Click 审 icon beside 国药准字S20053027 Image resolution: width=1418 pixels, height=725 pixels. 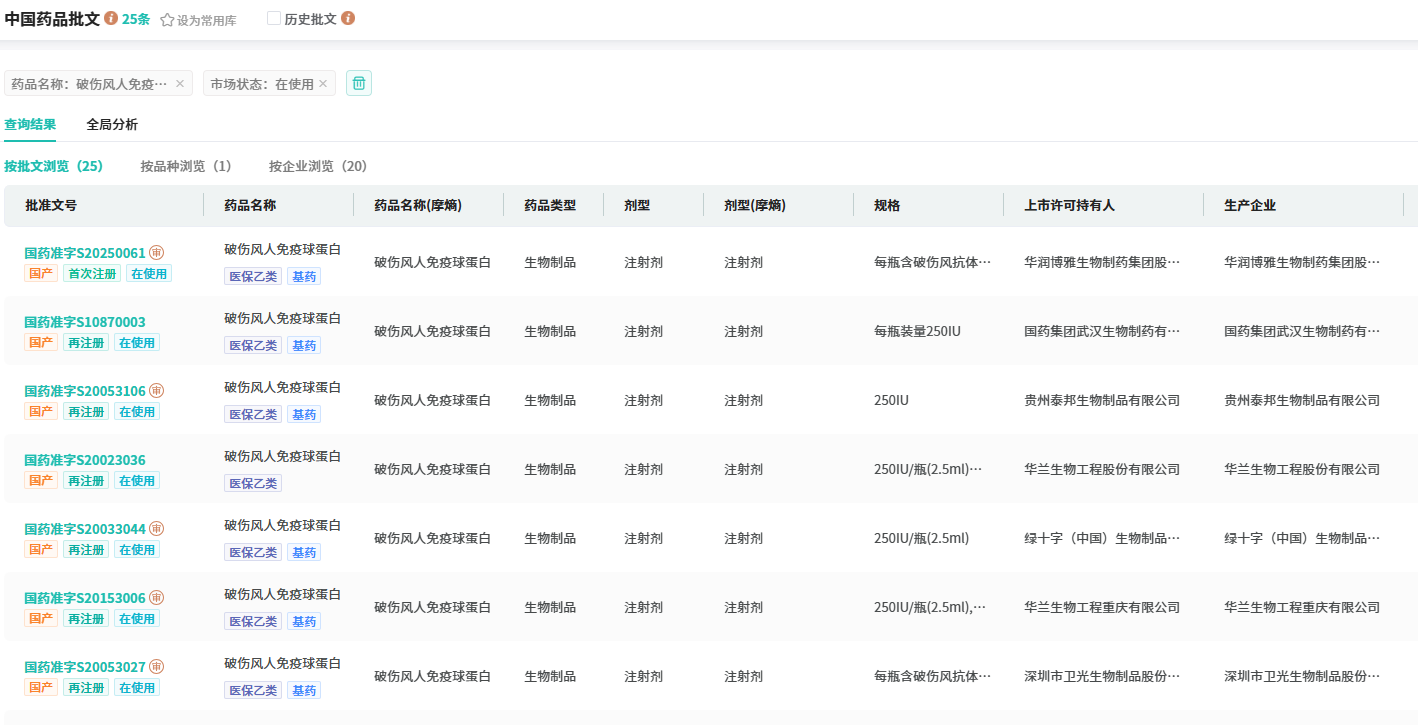tap(157, 667)
